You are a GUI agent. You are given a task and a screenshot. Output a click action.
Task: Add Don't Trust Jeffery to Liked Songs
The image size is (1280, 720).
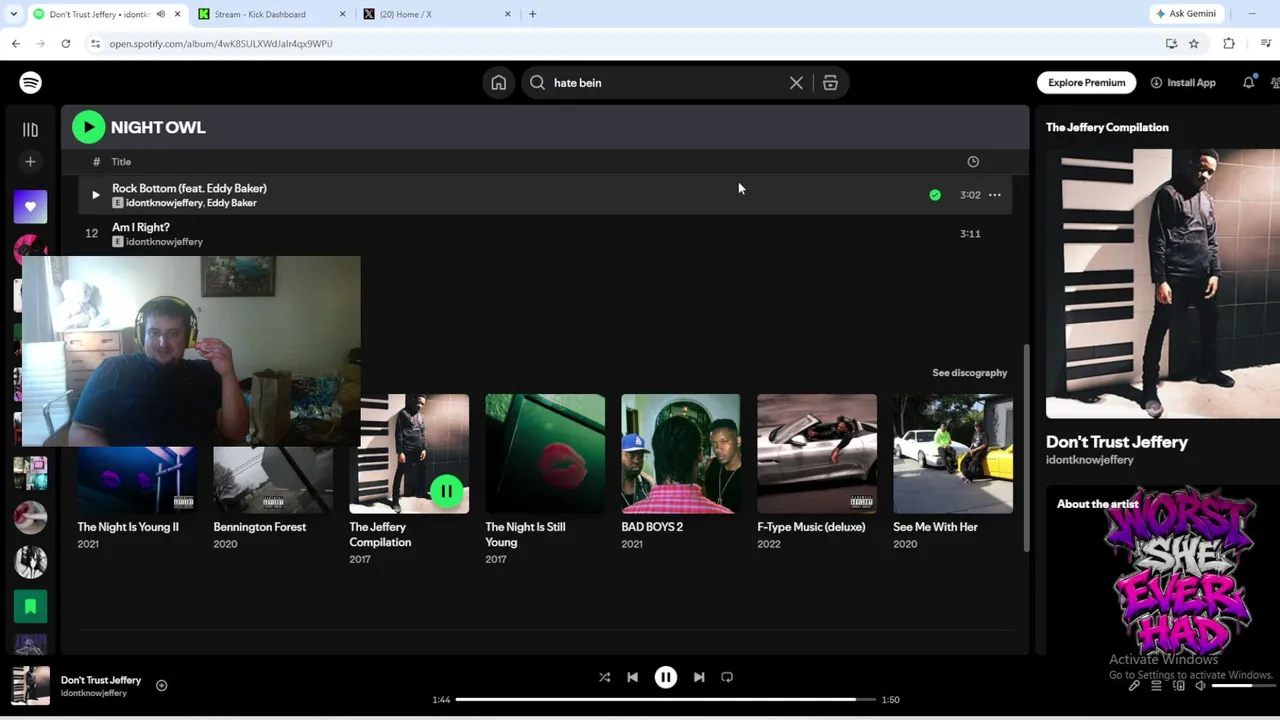[161, 686]
